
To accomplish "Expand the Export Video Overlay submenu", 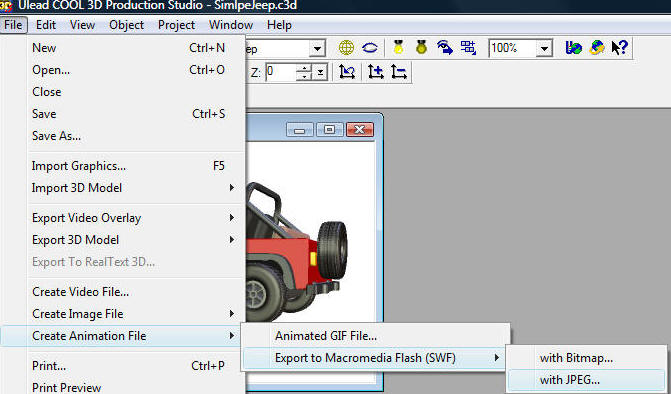I will tap(124, 218).
